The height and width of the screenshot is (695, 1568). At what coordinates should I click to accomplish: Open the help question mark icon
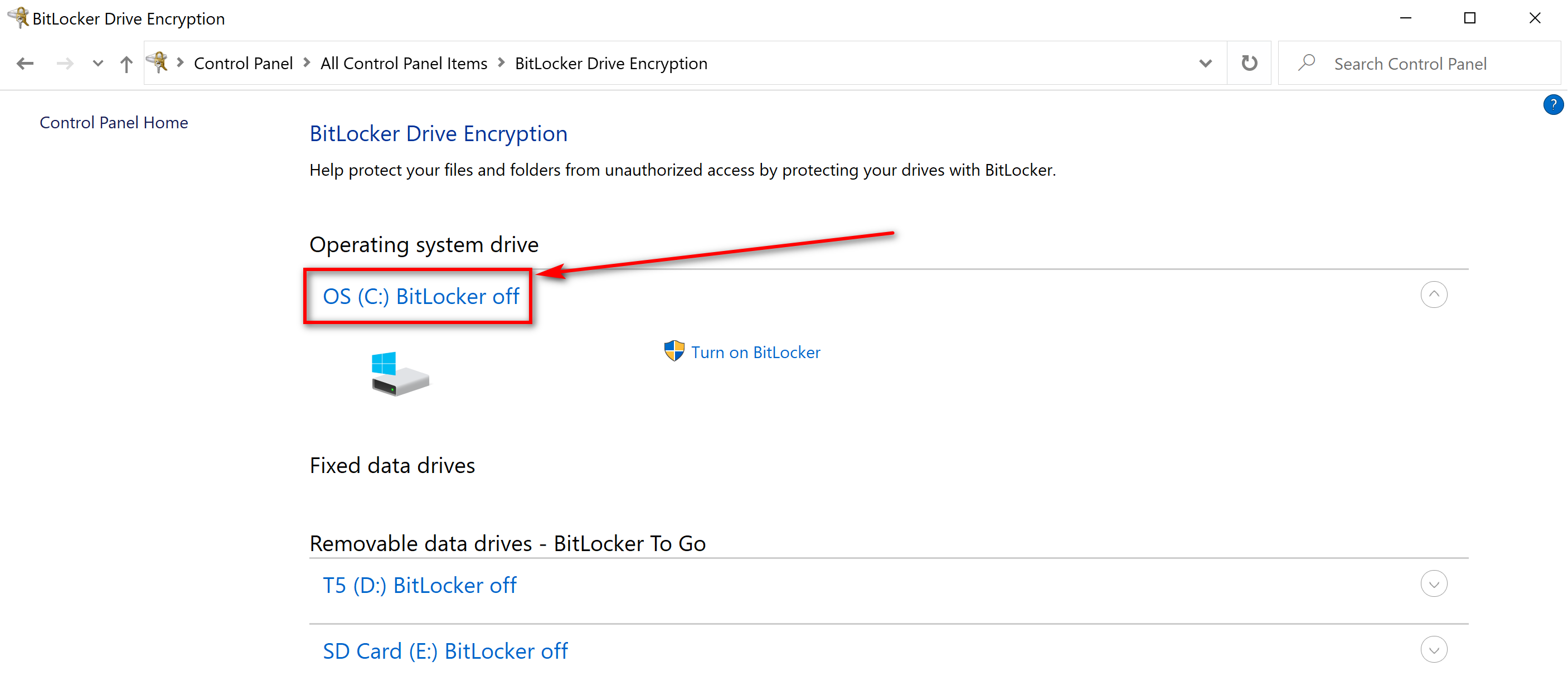coord(1553,105)
